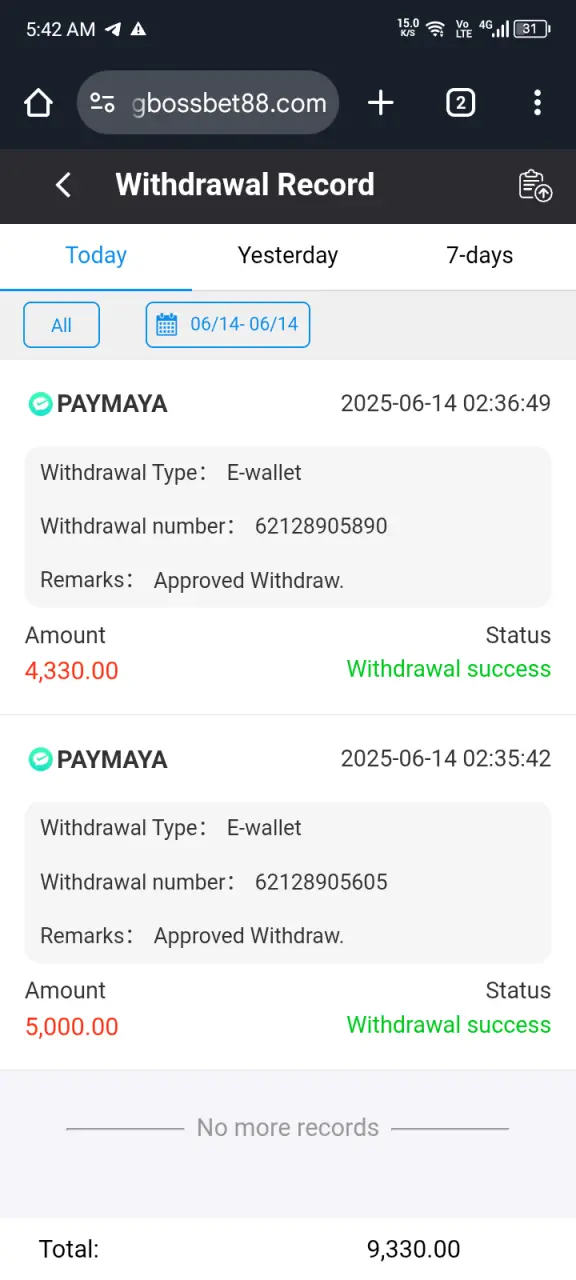Tap Withdrawal success status of 5,000.00 record

pos(449,1025)
